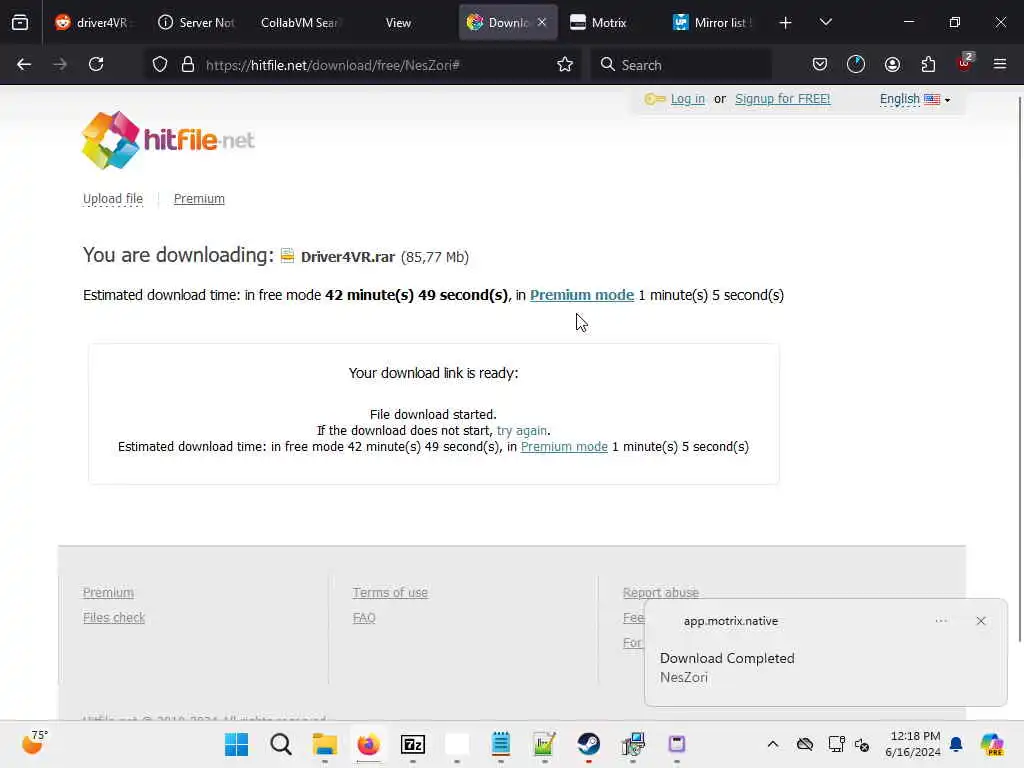Bookmark this page with the star

pos(565,65)
